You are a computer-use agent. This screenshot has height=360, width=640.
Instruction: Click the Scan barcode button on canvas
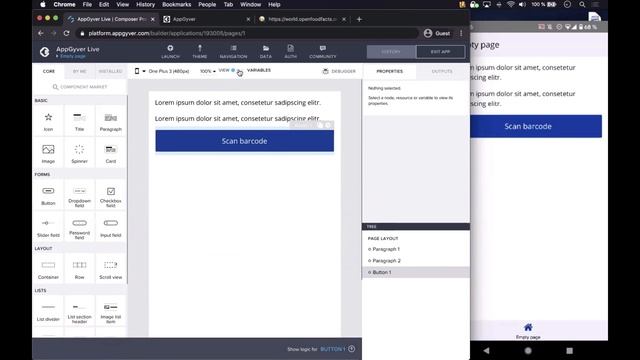[244, 141]
